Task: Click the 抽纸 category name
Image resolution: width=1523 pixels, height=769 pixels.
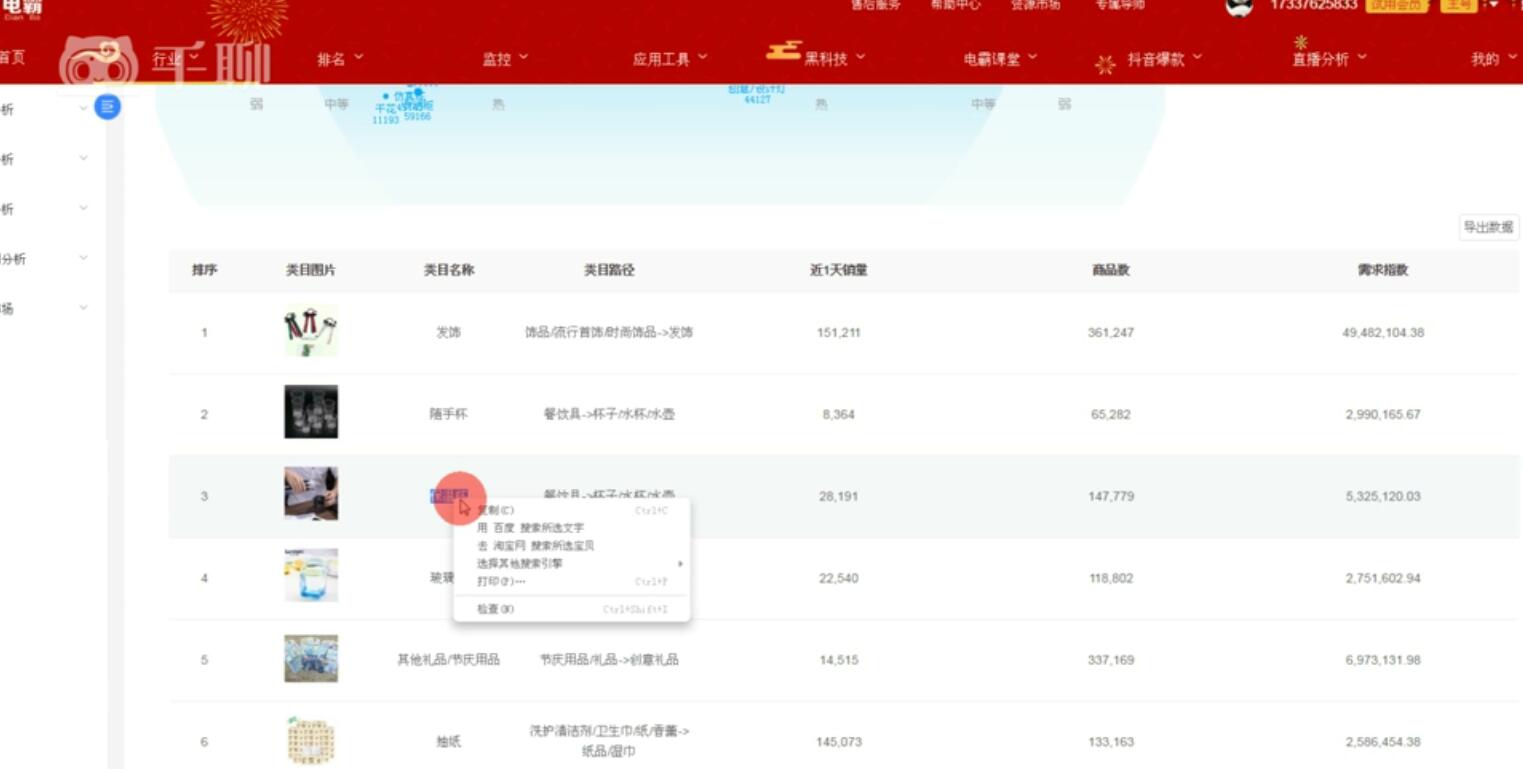Action: tap(448, 742)
